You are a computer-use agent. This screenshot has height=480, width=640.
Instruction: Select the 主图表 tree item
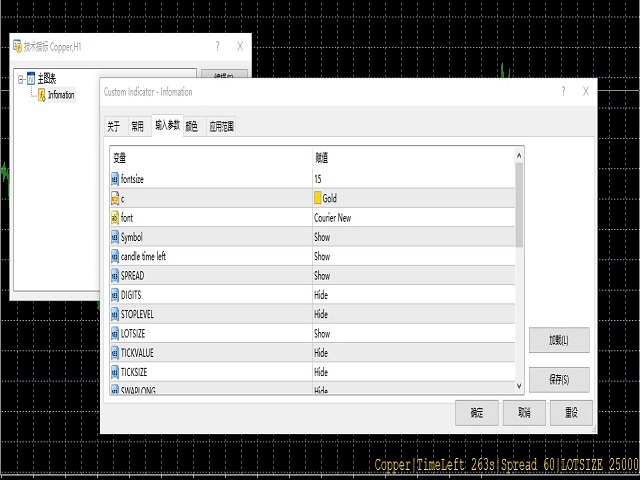(x=47, y=78)
